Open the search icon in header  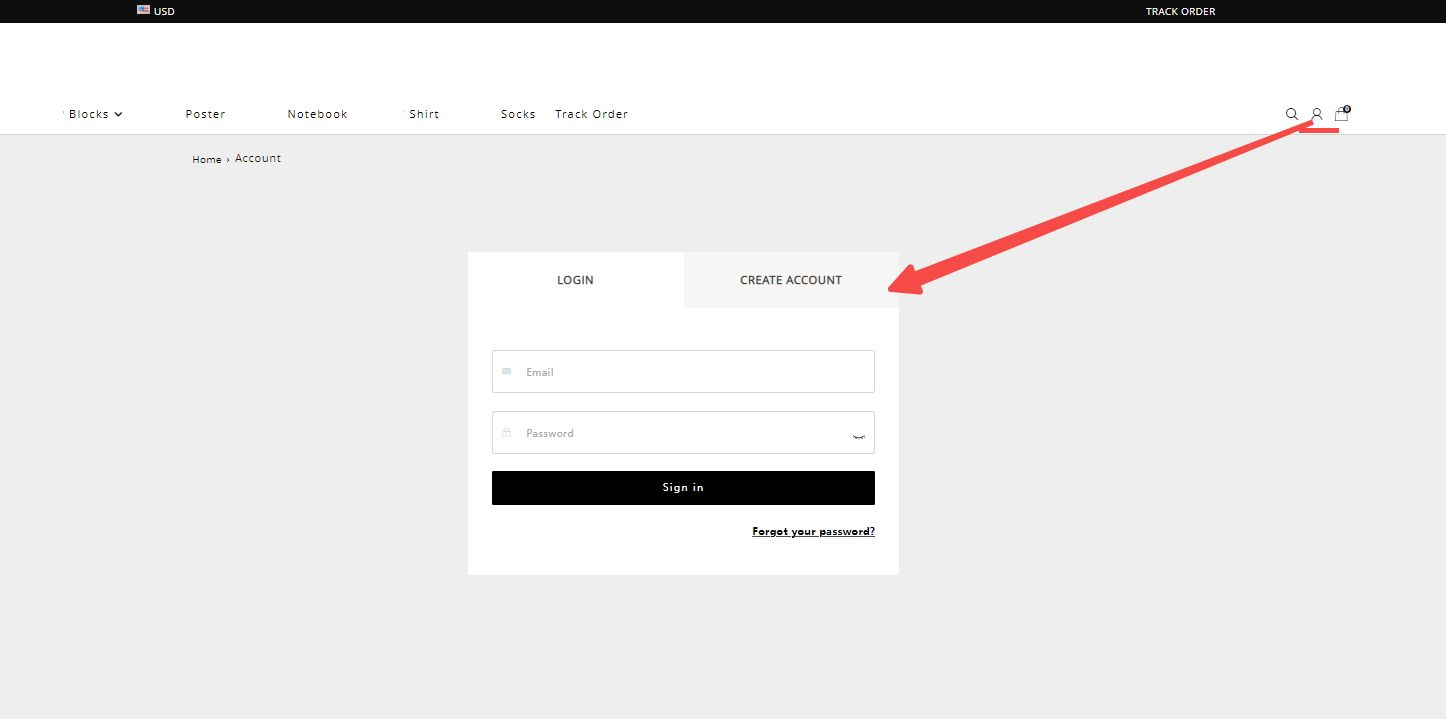pyautogui.click(x=1291, y=114)
